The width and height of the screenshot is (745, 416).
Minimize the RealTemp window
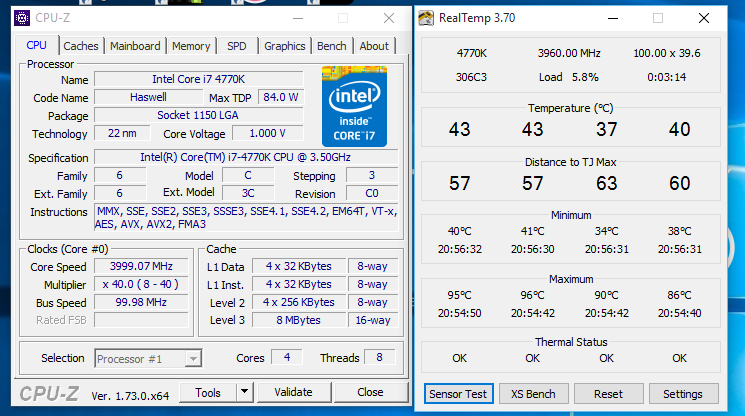coord(613,19)
